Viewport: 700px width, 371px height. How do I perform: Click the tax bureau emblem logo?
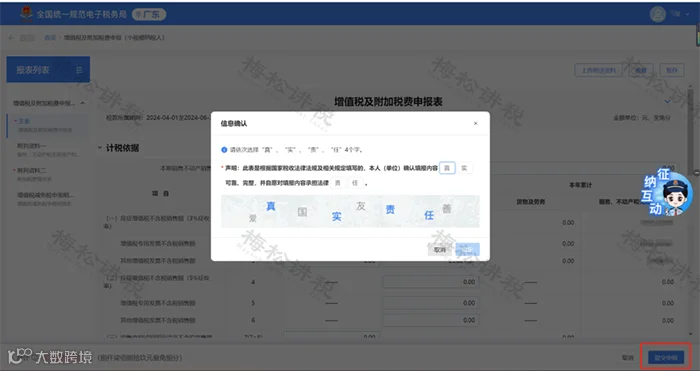click(x=26, y=13)
